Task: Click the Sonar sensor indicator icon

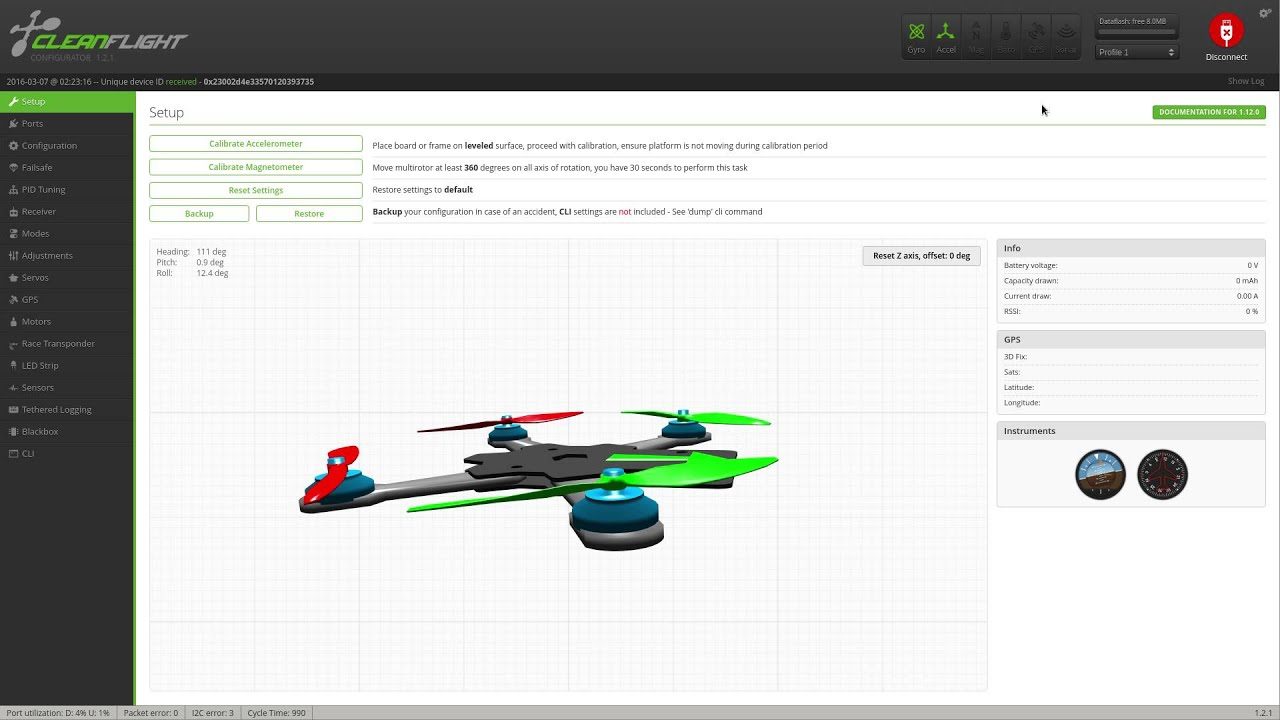Action: coord(1066,36)
